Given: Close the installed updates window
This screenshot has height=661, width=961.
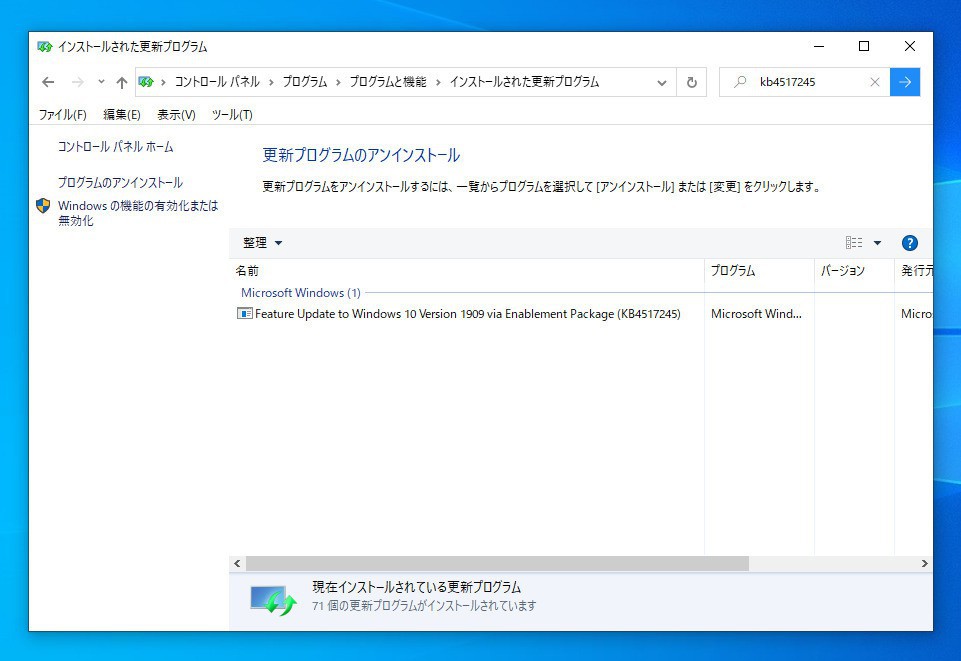Looking at the screenshot, I should pyautogui.click(x=910, y=46).
